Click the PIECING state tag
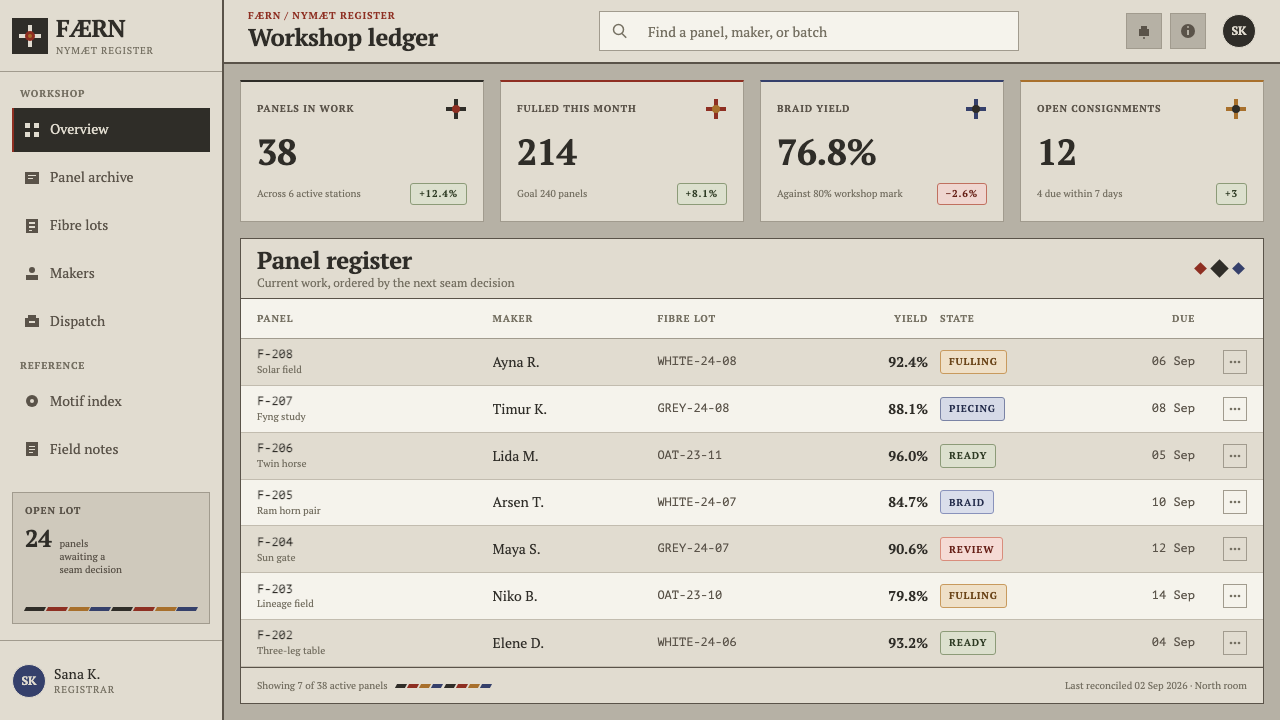 click(x=972, y=409)
